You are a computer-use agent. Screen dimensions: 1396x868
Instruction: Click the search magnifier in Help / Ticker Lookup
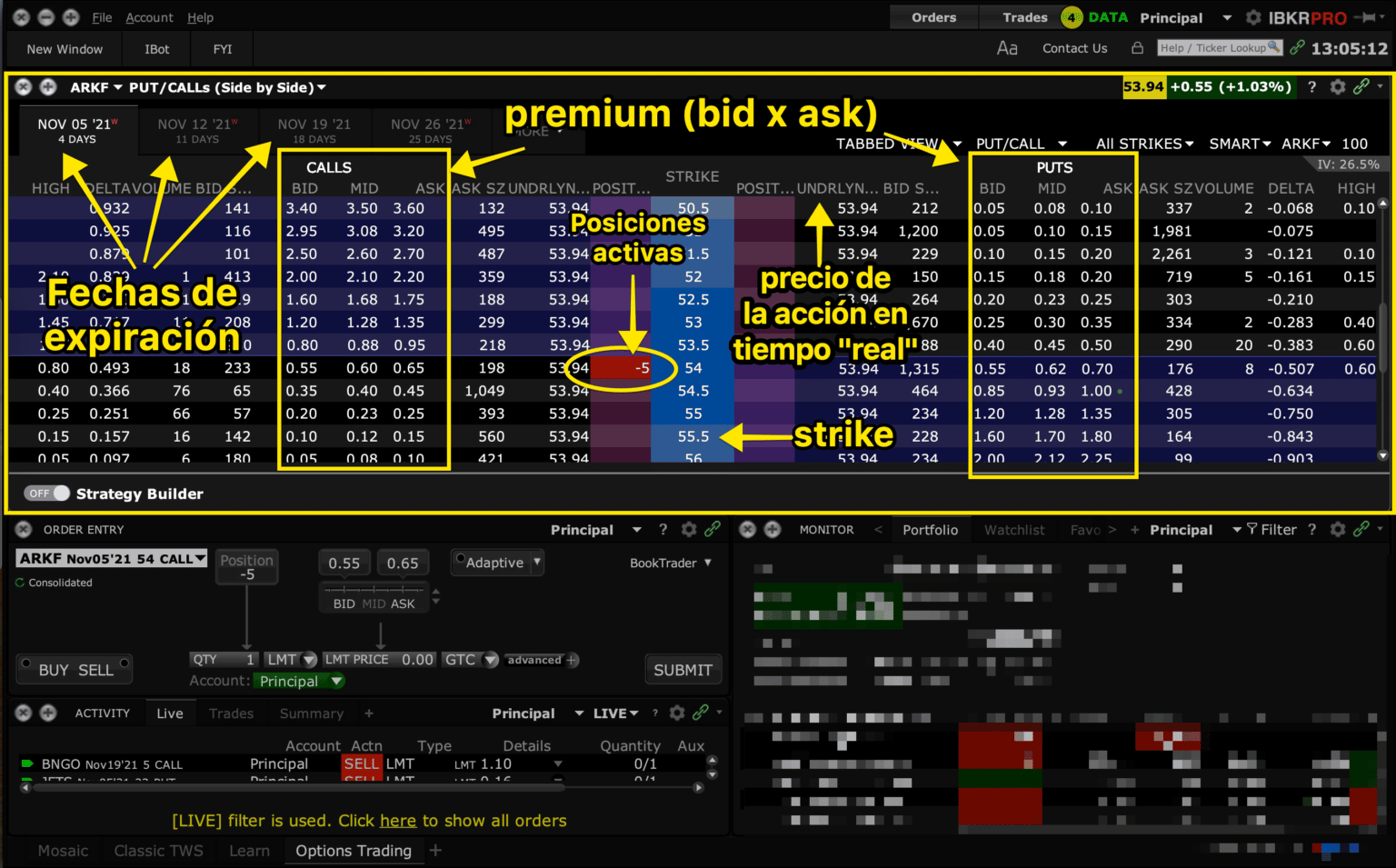(x=1272, y=47)
